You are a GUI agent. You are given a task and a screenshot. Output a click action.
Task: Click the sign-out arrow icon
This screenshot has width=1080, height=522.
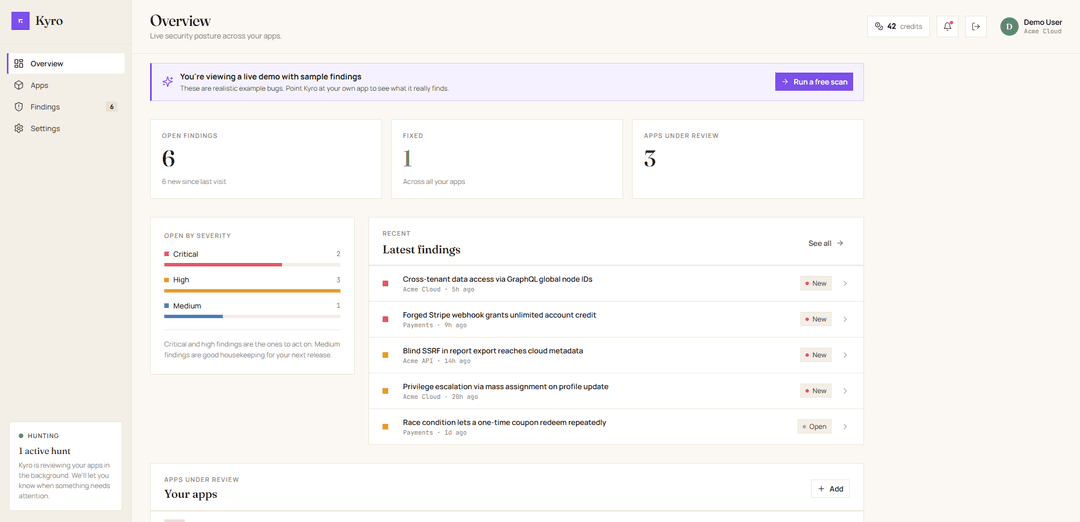pyautogui.click(x=976, y=26)
